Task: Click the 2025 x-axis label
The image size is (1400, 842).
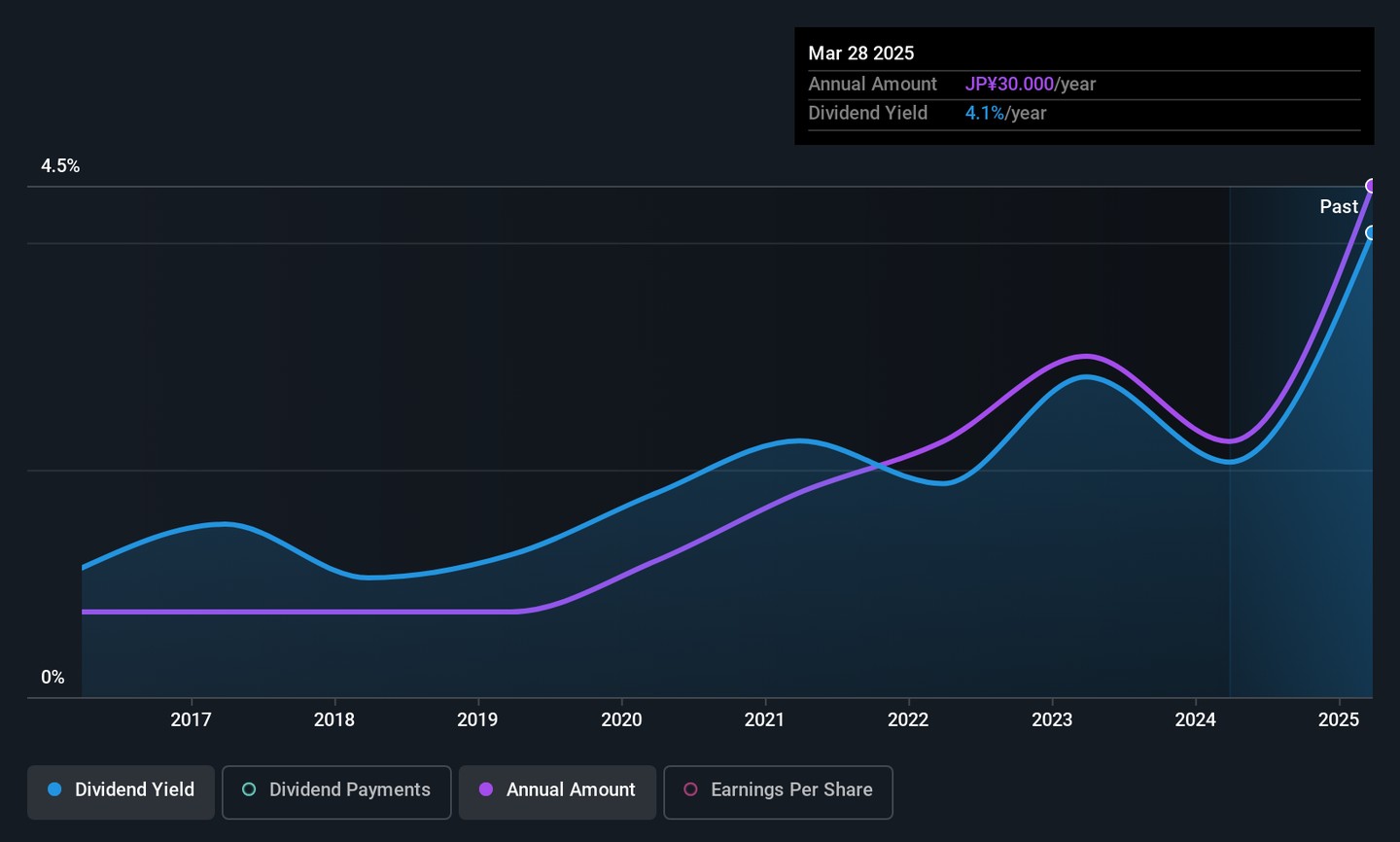Action: 1339,719
